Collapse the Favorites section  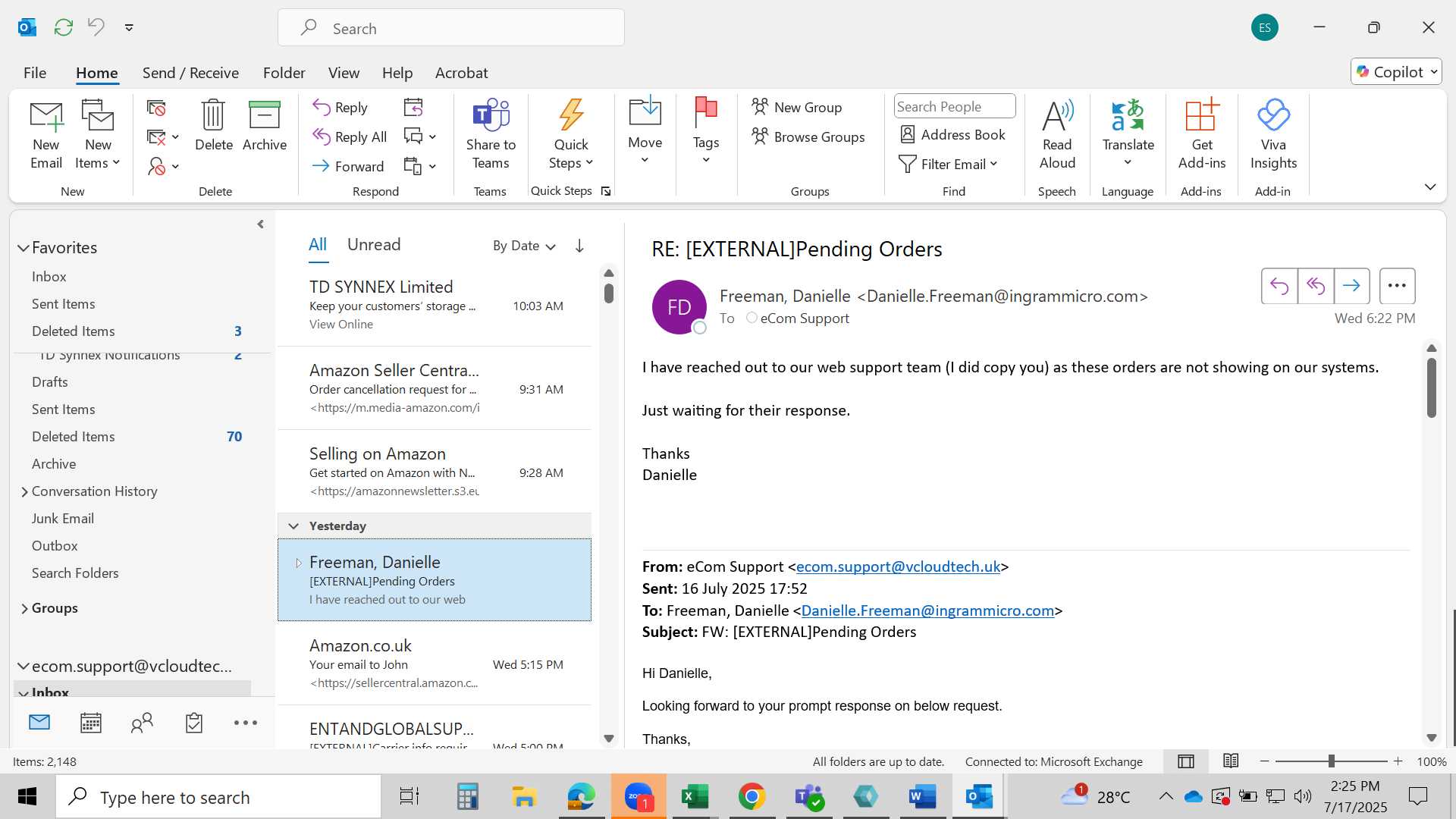click(24, 248)
